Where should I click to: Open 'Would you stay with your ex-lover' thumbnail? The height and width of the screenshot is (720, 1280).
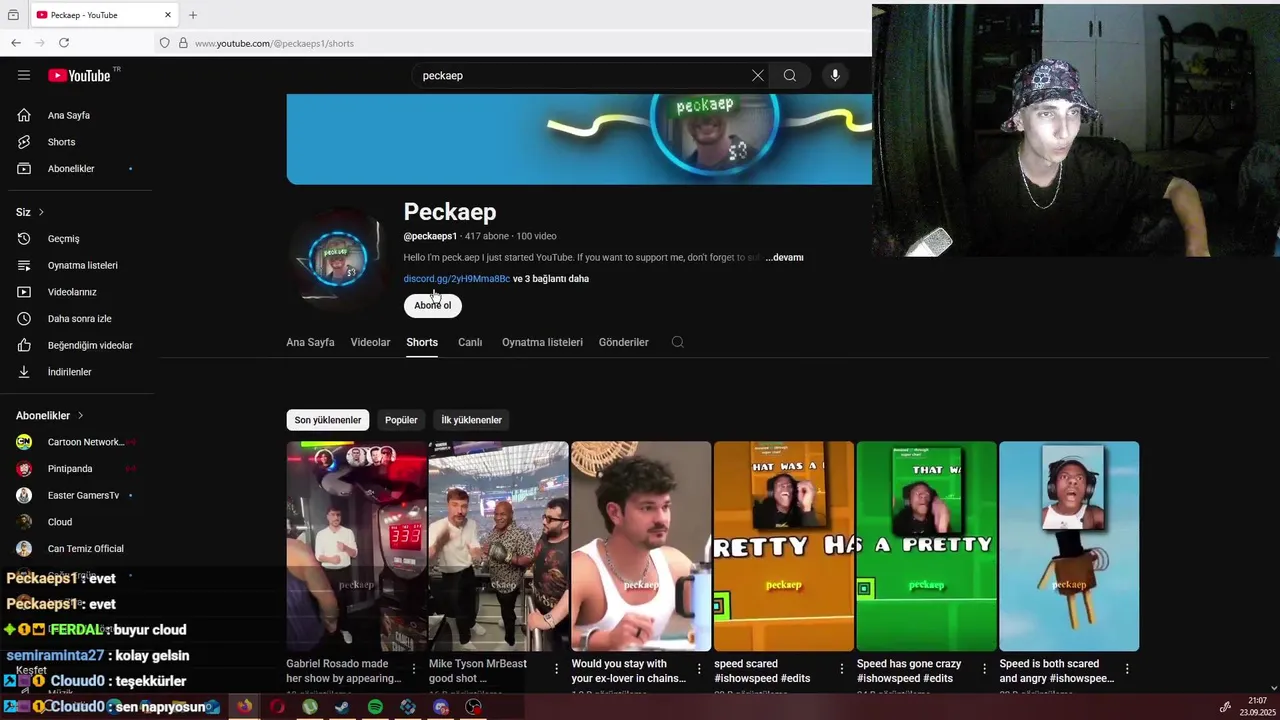pos(641,546)
